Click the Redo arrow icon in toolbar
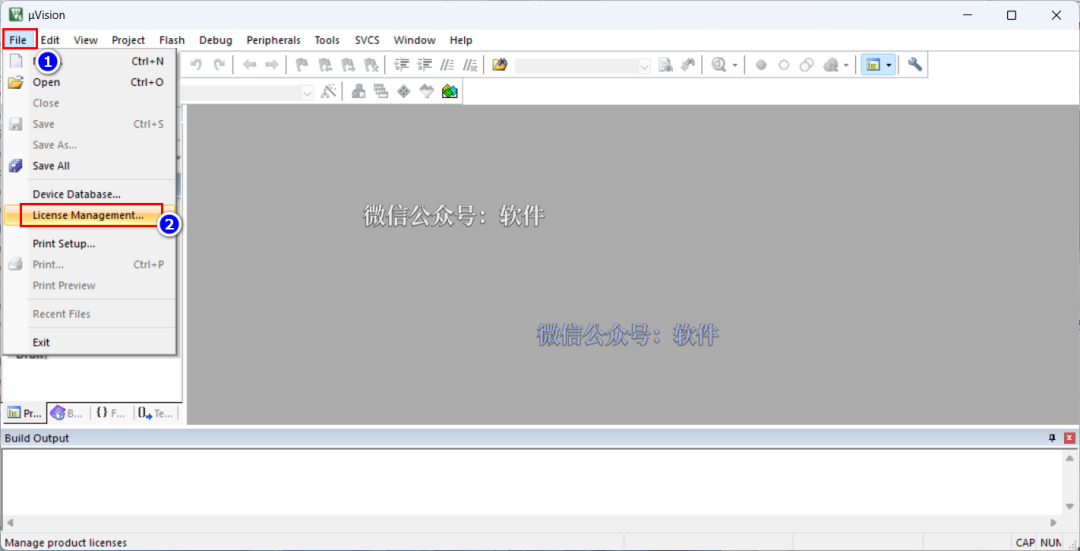The image size is (1080, 551). click(219, 65)
